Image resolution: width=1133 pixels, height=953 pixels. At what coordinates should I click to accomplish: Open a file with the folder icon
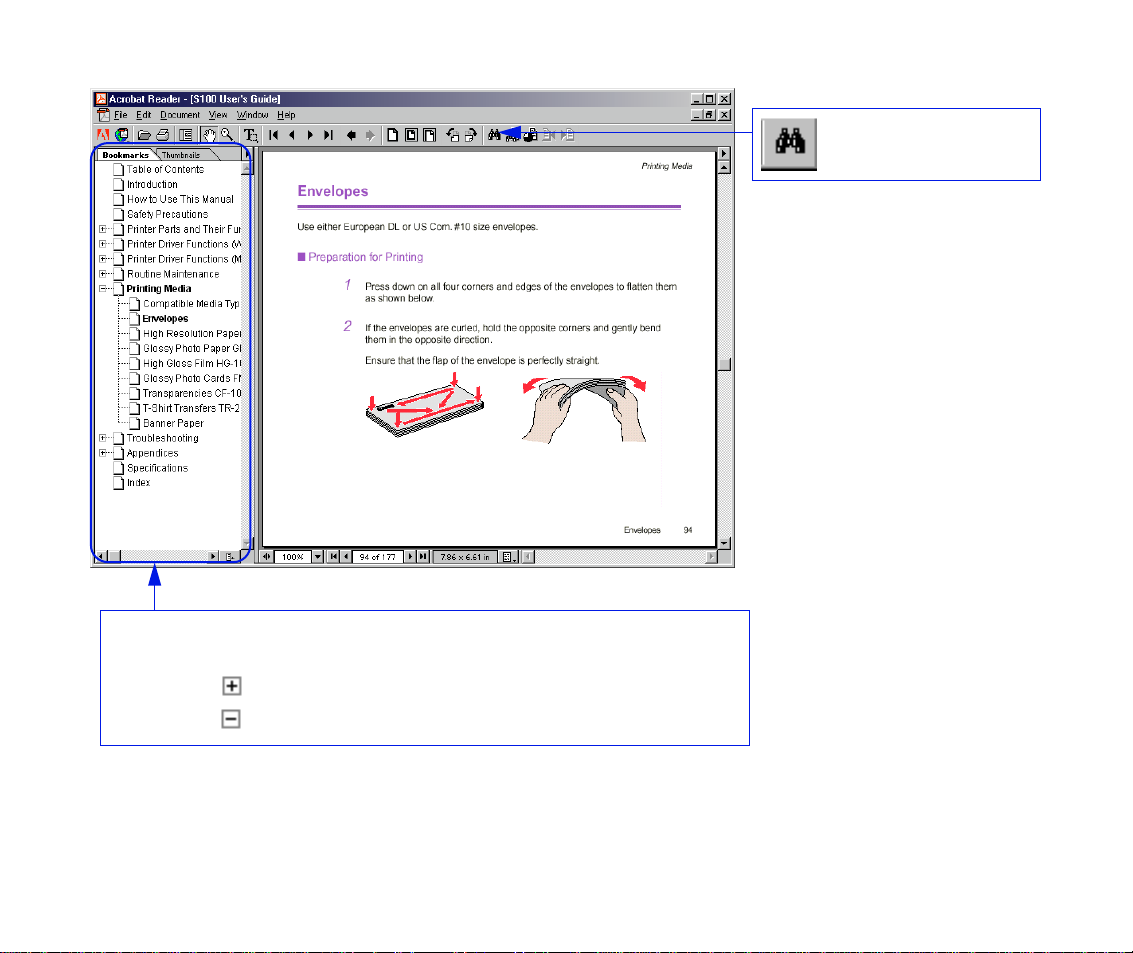(x=145, y=135)
